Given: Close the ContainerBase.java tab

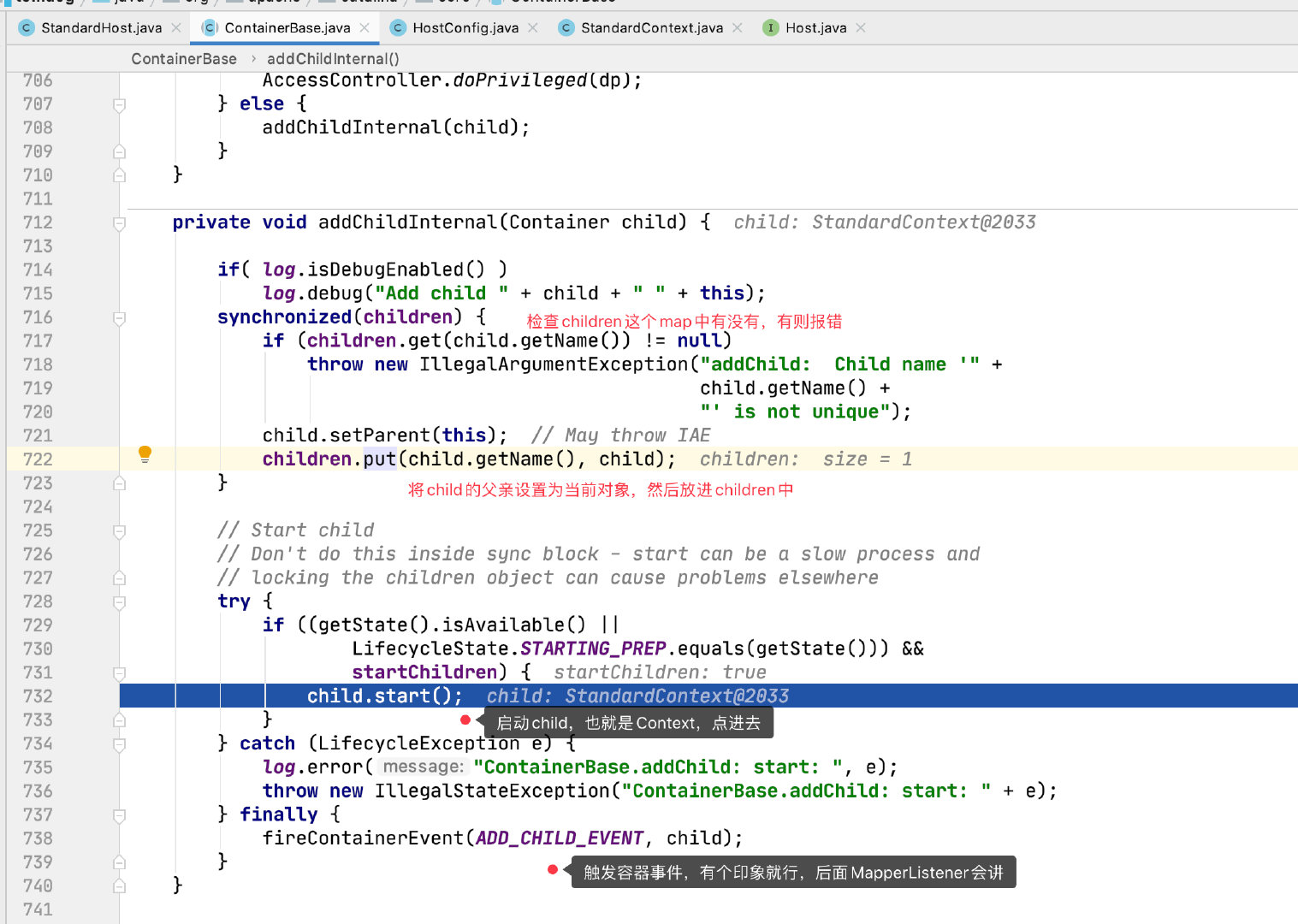Looking at the screenshot, I should (365, 28).
